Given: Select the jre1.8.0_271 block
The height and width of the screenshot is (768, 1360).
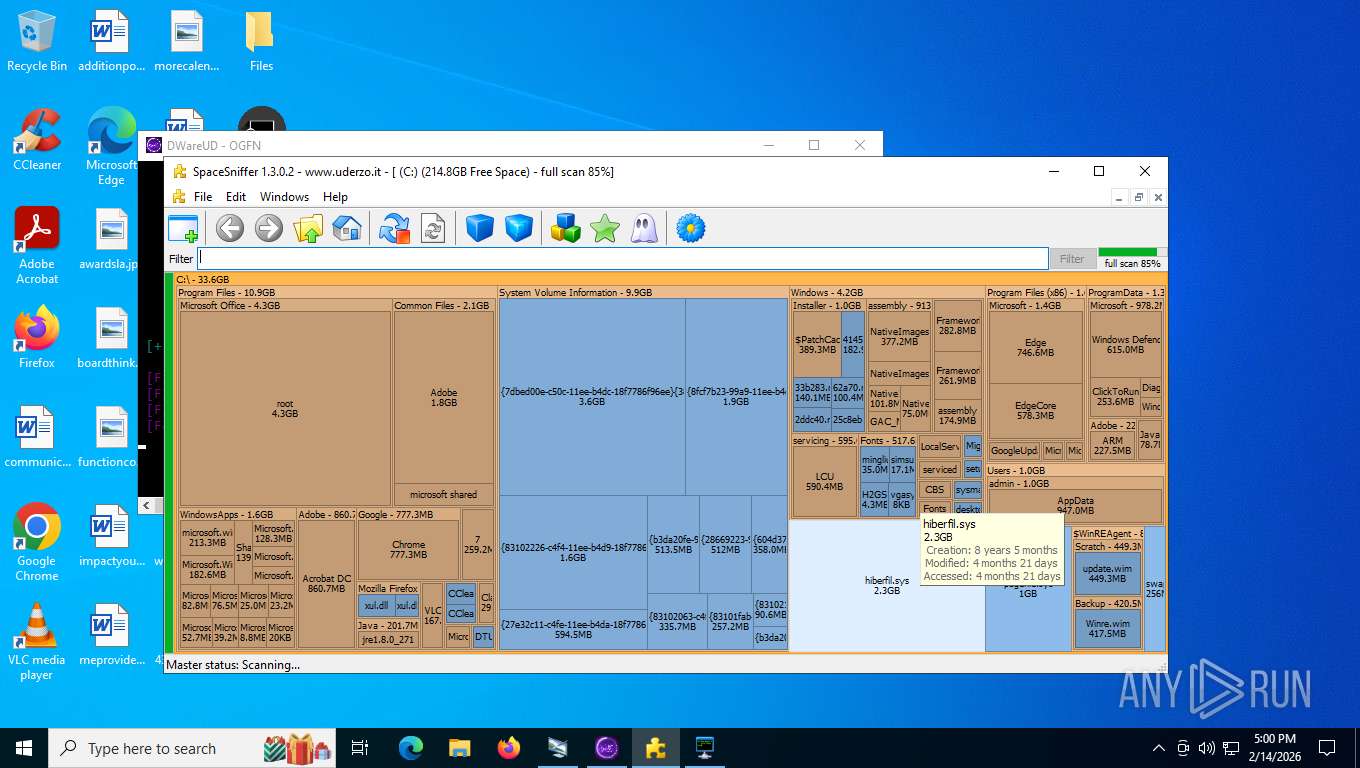Looking at the screenshot, I should (x=388, y=639).
